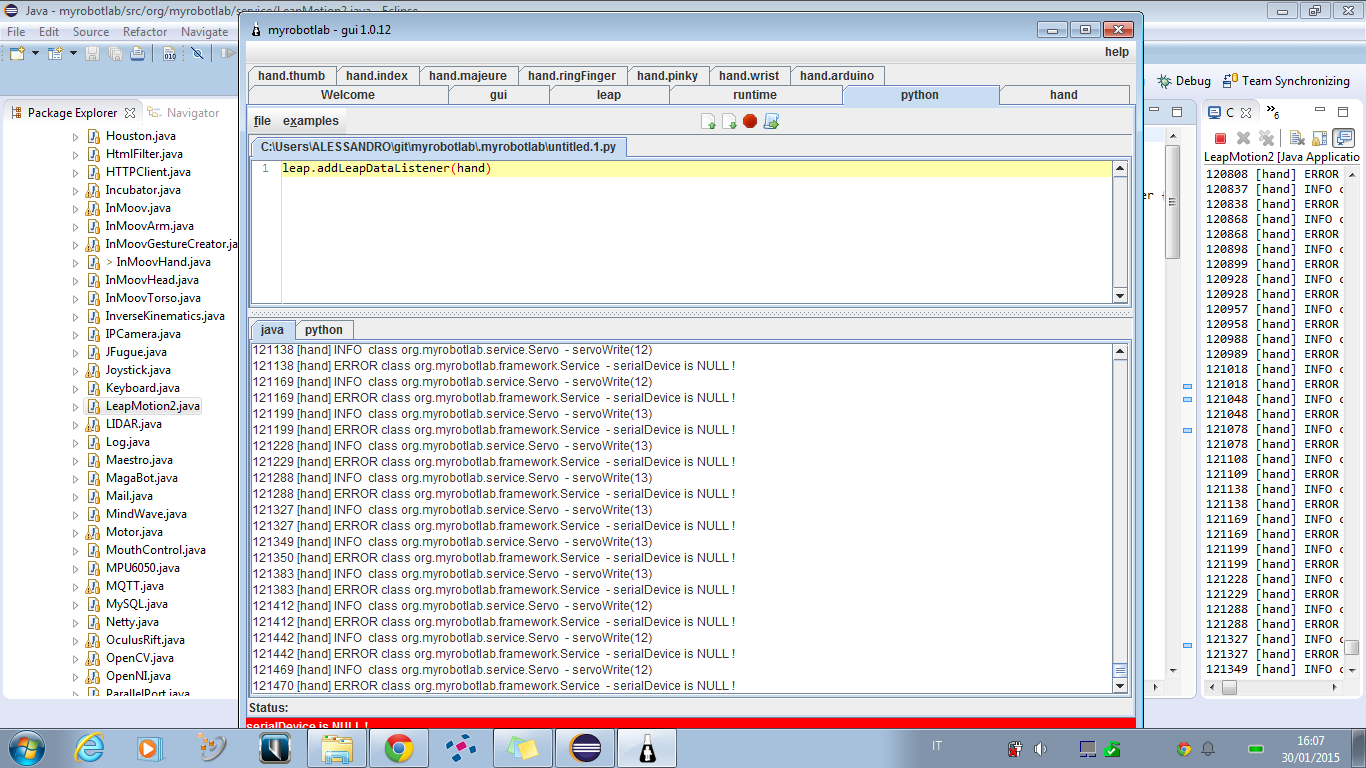Expand OpenCV.java tree node
The height and width of the screenshot is (768, 1366).
(x=75, y=658)
